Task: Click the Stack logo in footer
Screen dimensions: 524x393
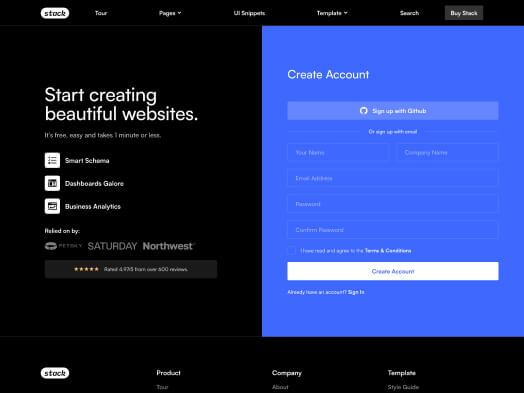Action: pos(55,373)
